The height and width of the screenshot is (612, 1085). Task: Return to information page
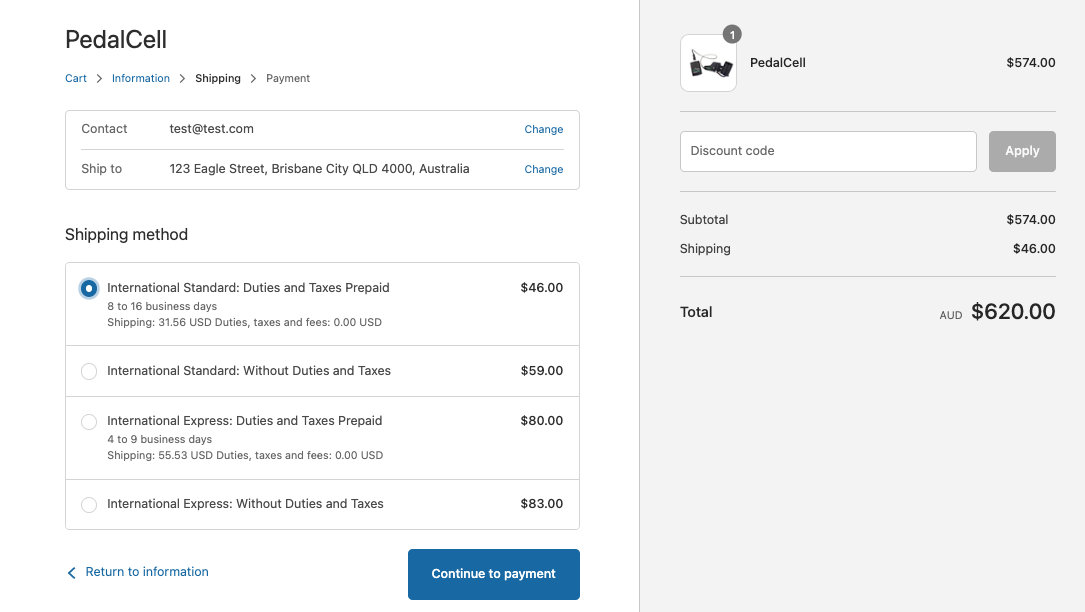coord(147,572)
